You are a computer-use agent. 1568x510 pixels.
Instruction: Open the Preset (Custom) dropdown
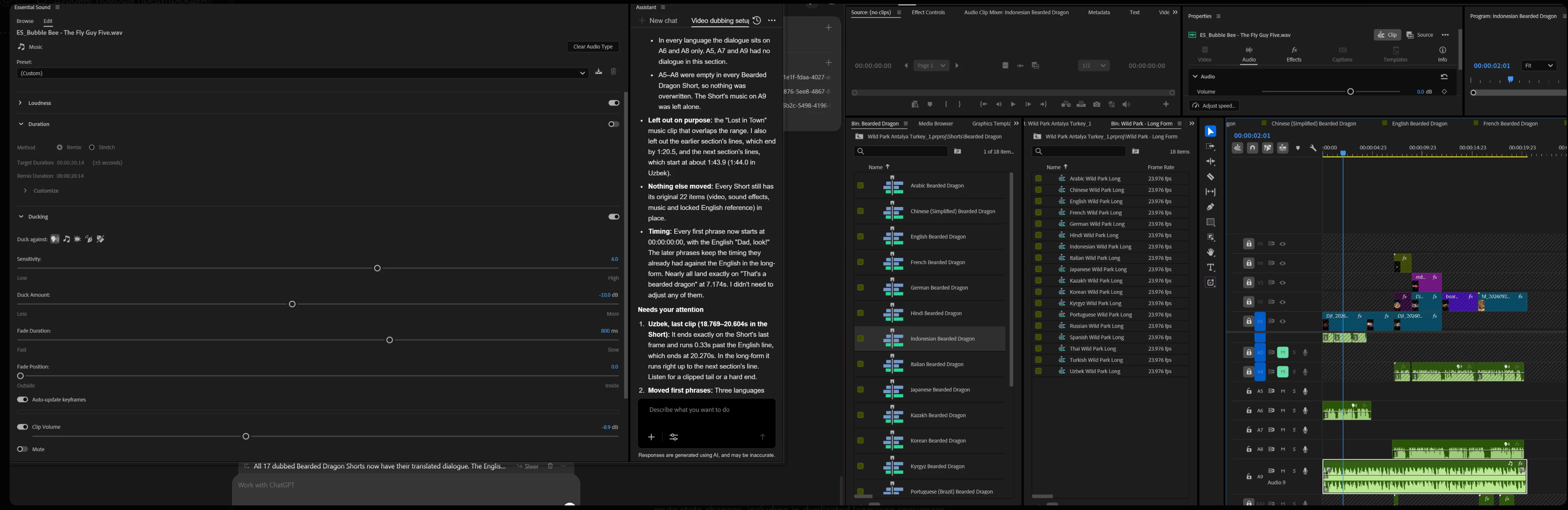point(302,73)
